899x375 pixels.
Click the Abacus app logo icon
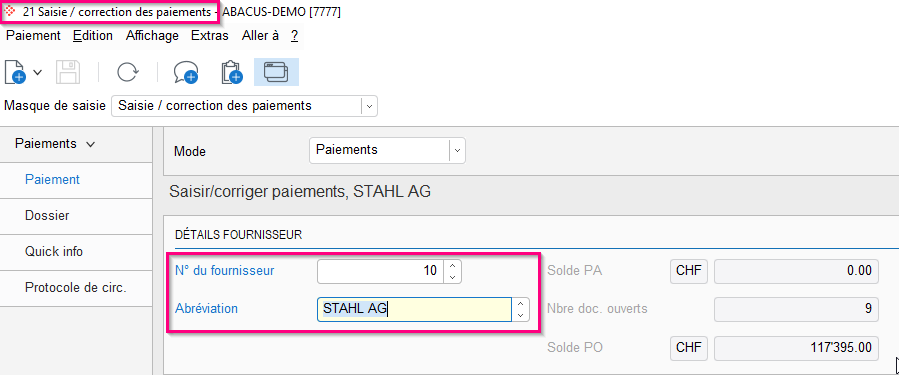(10, 11)
